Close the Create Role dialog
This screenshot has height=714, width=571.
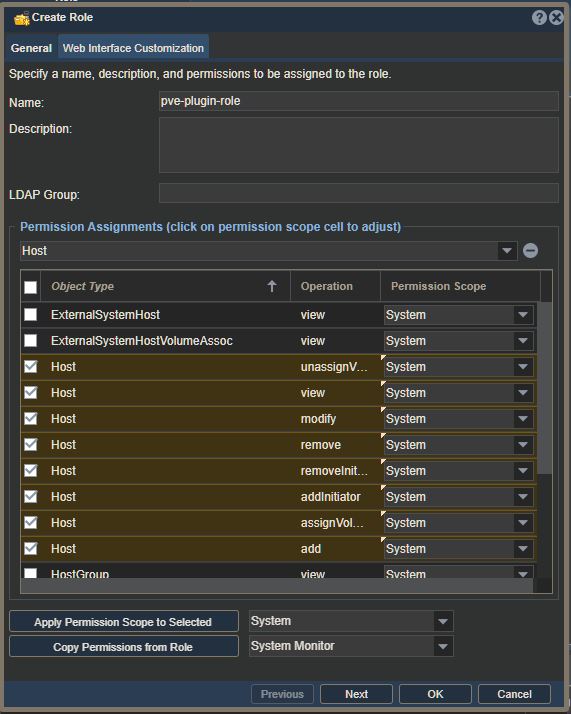[x=556, y=18]
